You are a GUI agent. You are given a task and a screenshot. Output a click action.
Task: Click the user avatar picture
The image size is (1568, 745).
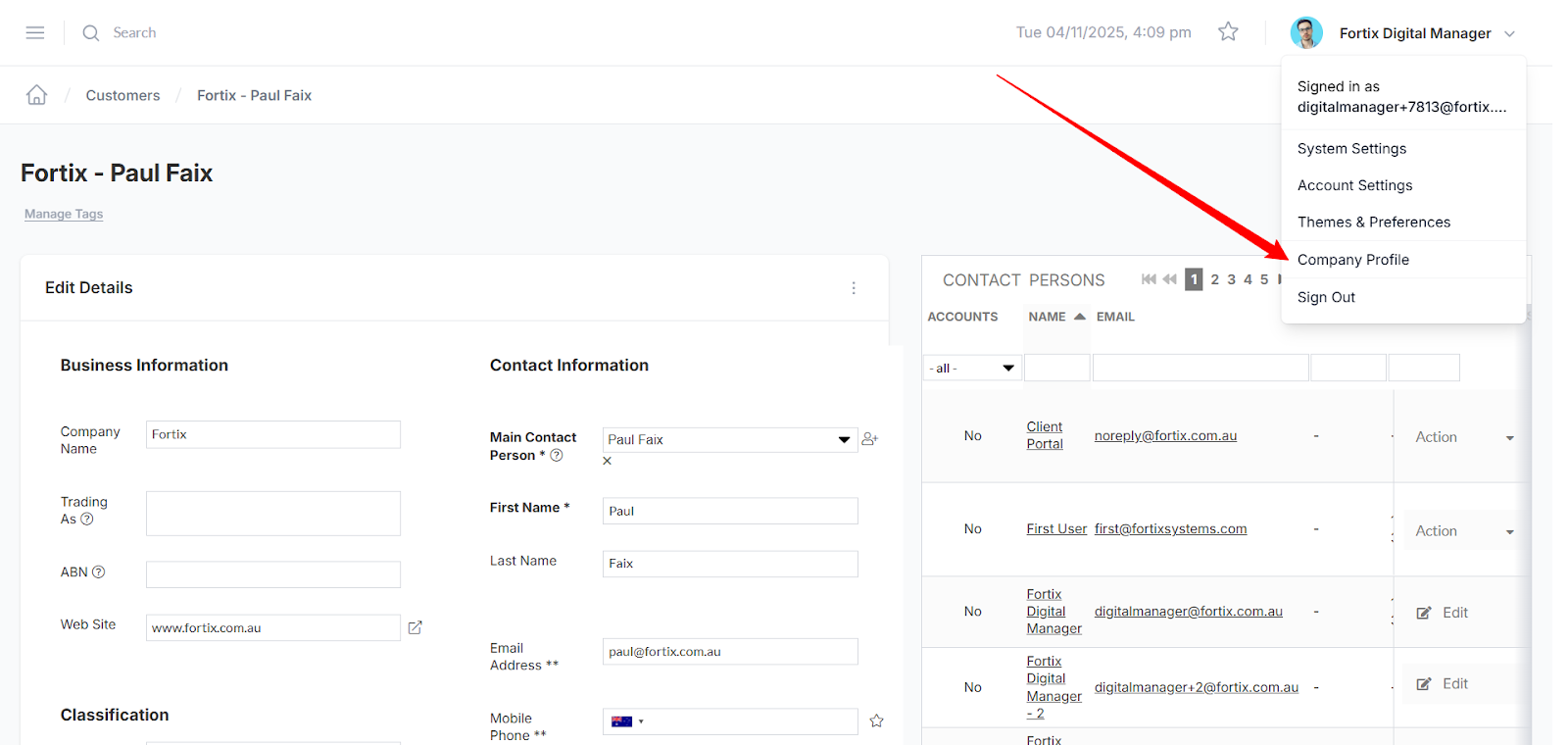(x=1306, y=32)
